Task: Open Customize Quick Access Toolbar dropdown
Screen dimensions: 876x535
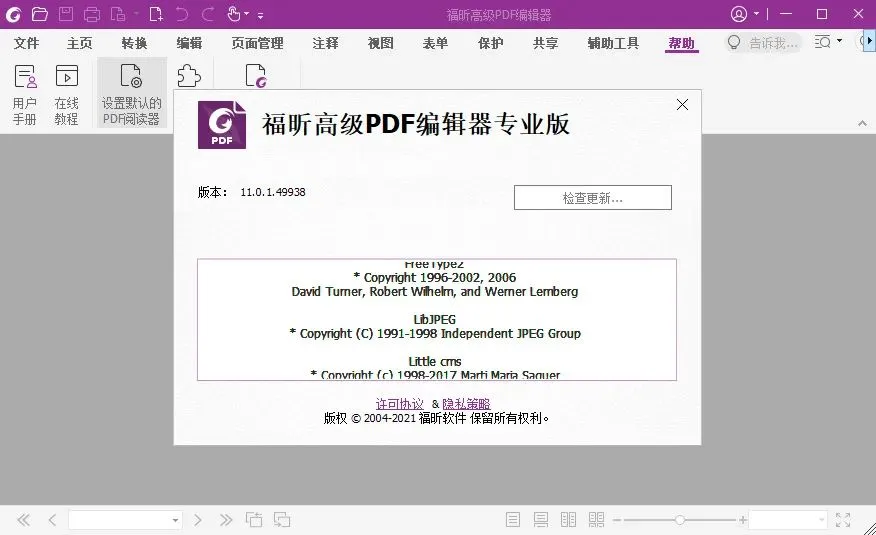Action: pos(260,16)
